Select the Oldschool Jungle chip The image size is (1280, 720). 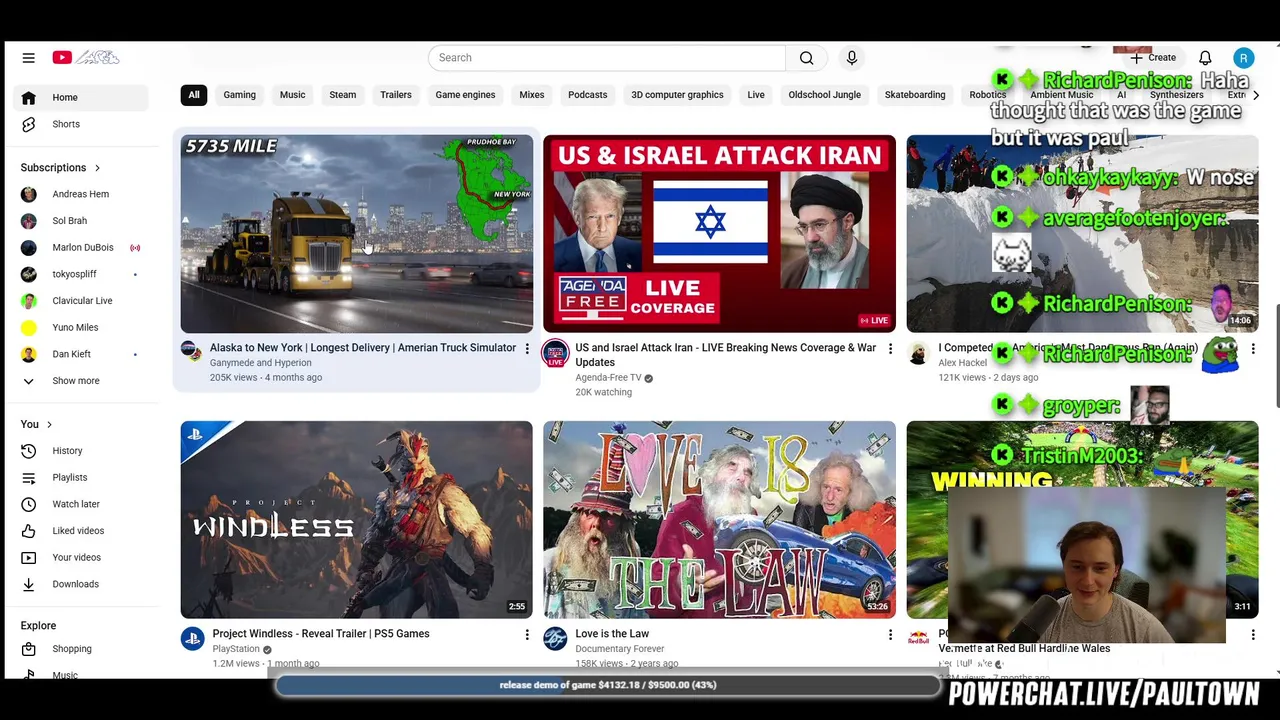824,95
